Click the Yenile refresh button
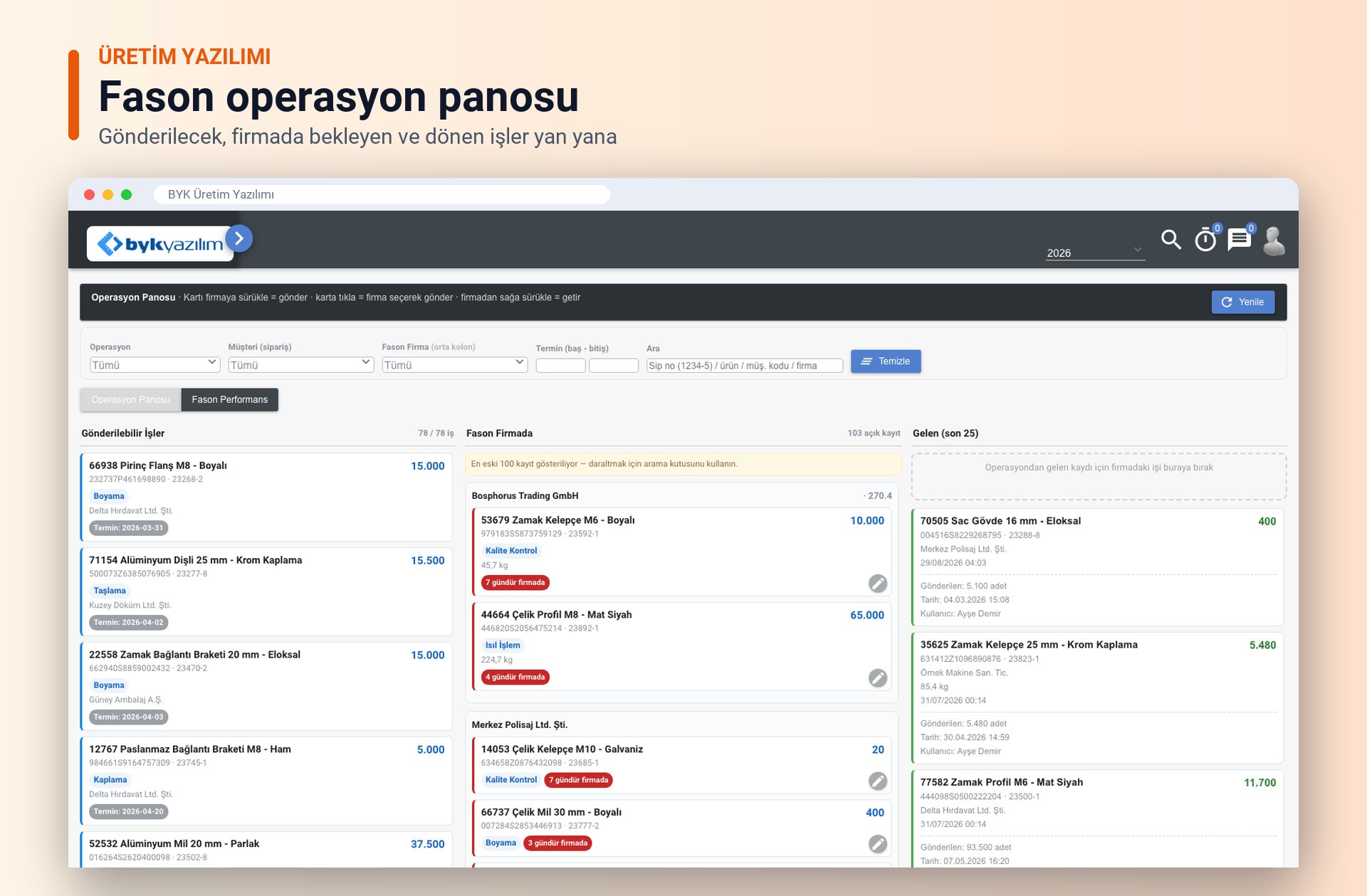1367x896 pixels. click(x=1243, y=302)
